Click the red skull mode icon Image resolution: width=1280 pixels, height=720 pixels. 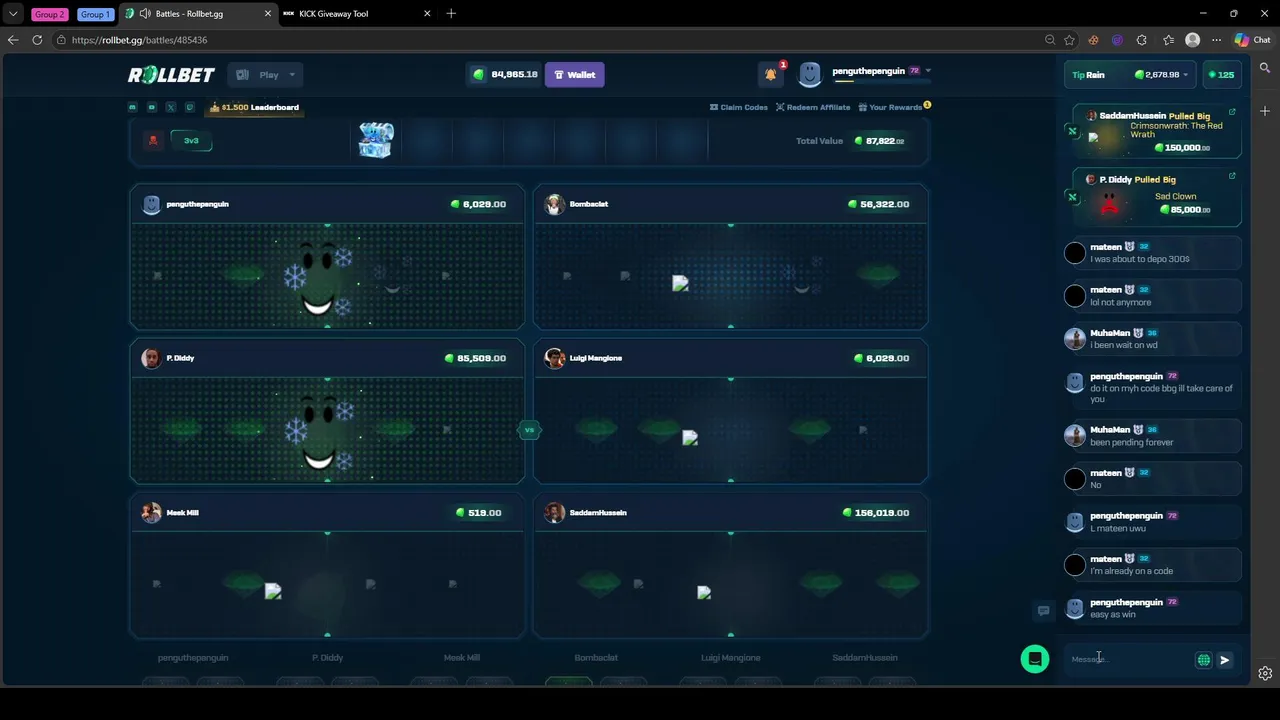click(x=153, y=140)
